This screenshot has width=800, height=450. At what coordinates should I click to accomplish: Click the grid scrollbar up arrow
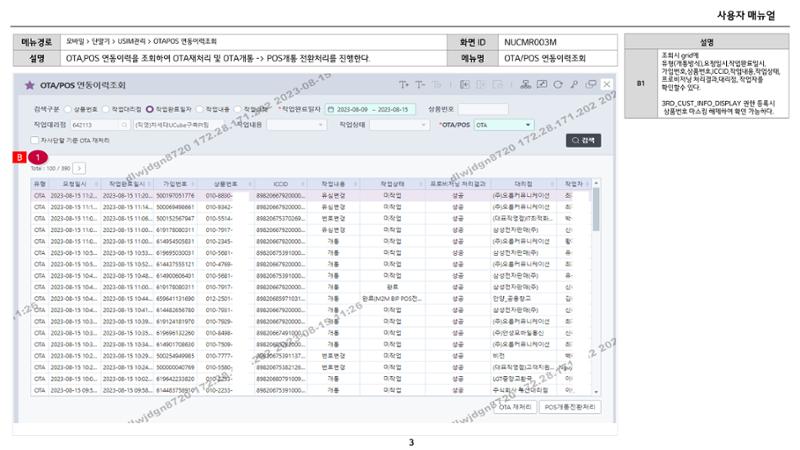596,183
